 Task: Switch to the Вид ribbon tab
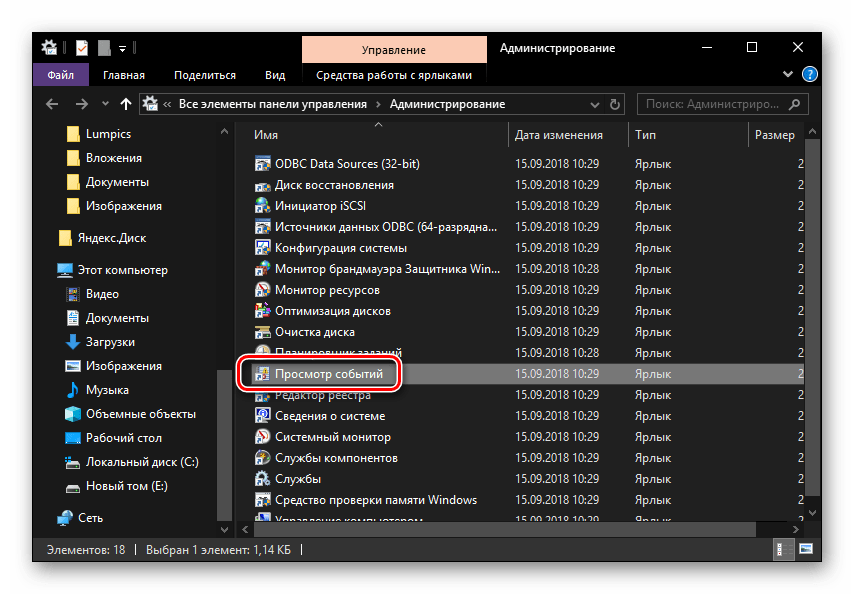275,75
